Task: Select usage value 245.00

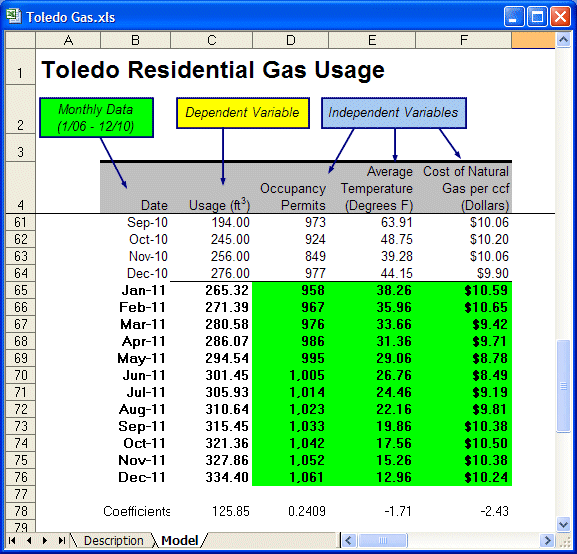Action: pyautogui.click(x=212, y=239)
